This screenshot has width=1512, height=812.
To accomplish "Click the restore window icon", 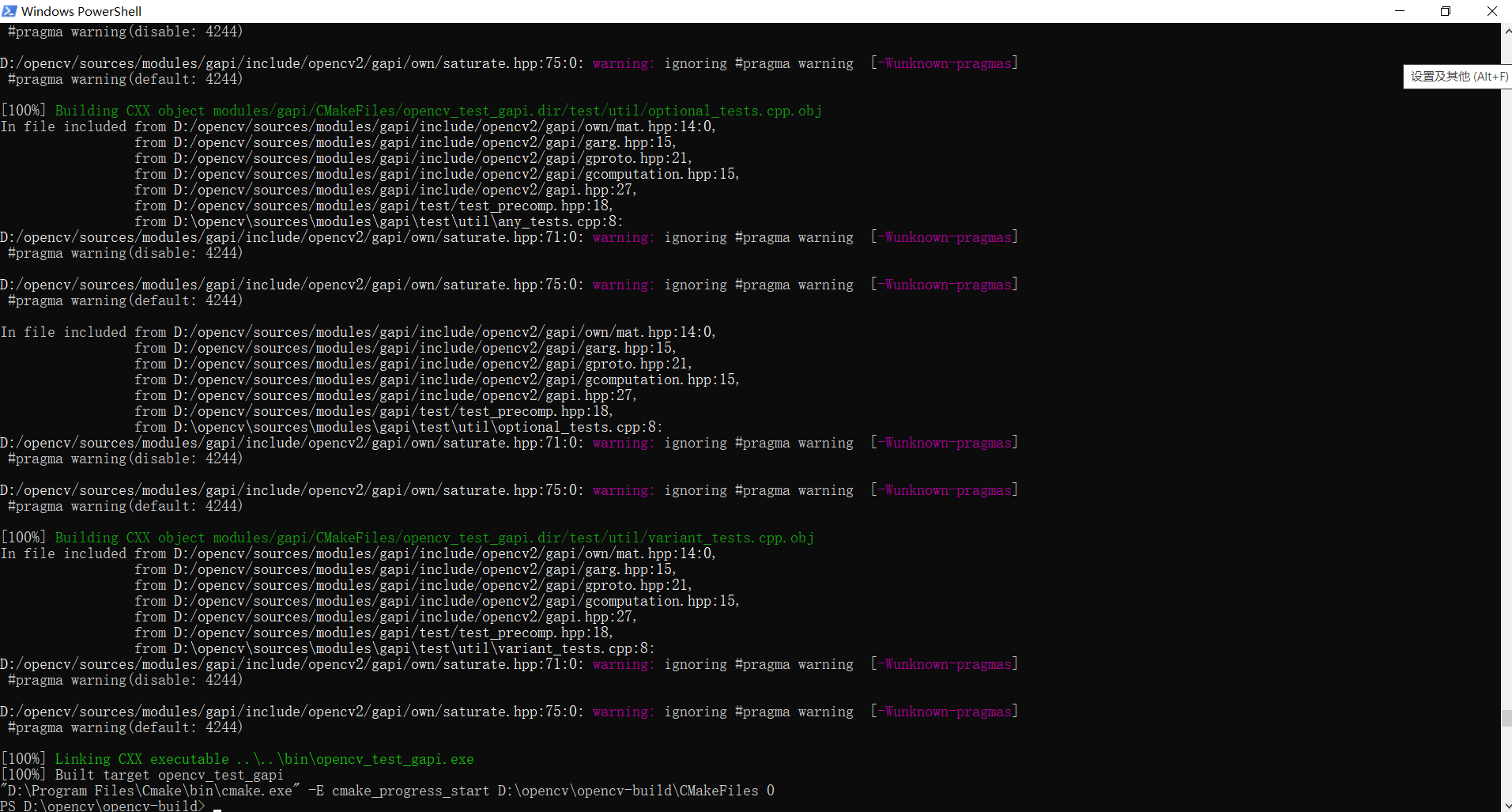I will (x=1446, y=11).
